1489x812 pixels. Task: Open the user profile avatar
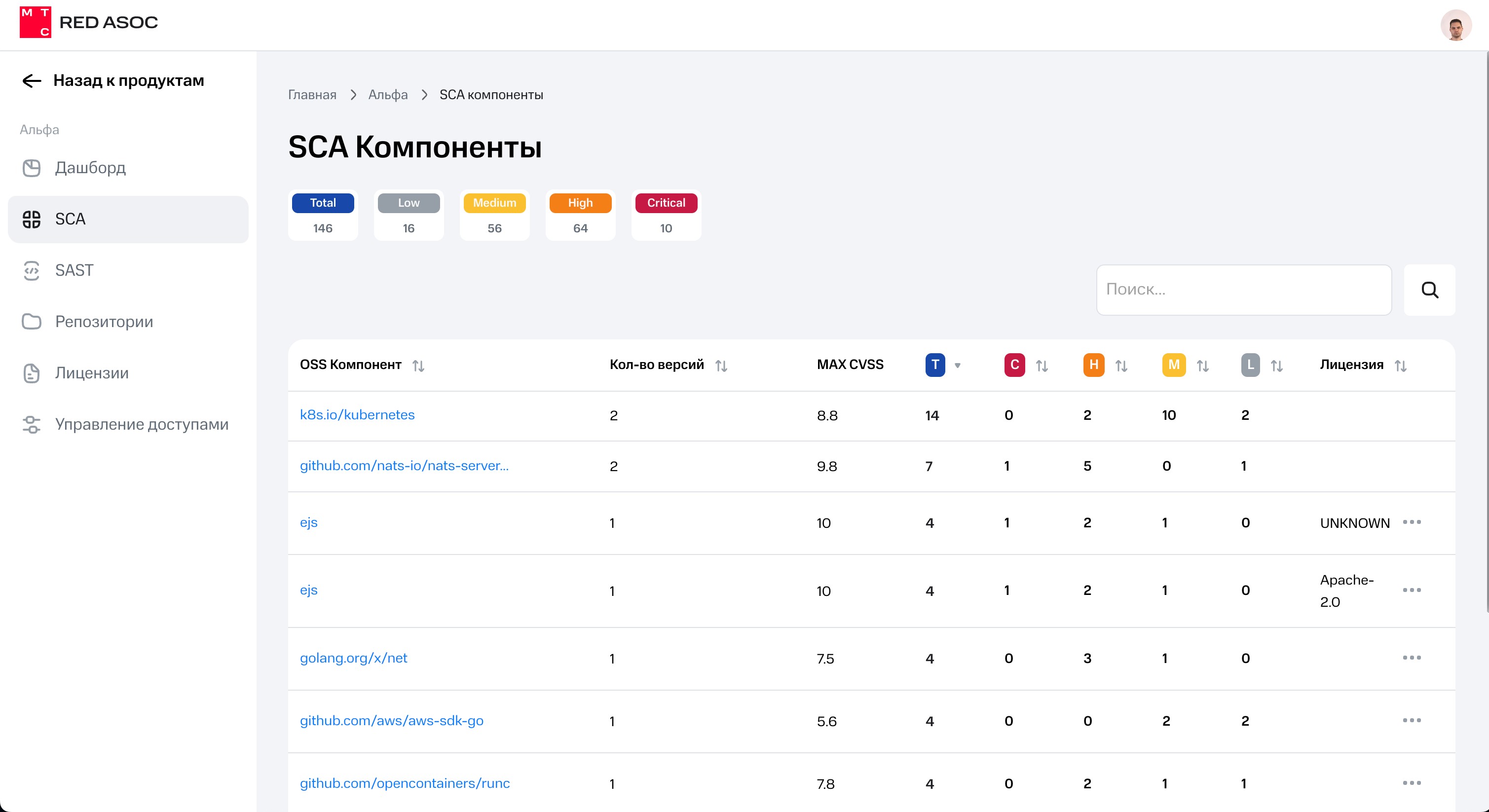point(1455,26)
